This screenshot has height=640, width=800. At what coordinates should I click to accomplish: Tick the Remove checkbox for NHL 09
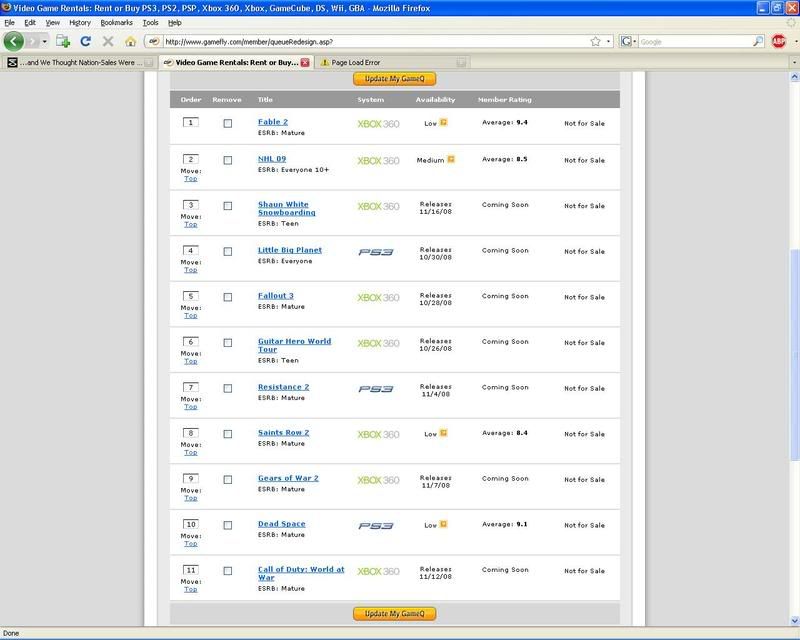click(x=228, y=160)
